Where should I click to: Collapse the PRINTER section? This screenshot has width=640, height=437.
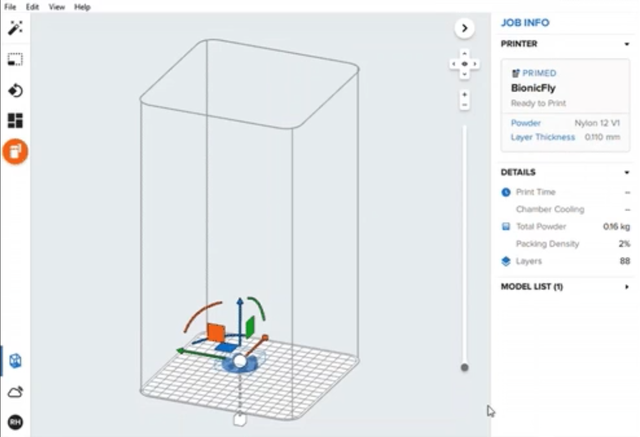[x=627, y=44]
